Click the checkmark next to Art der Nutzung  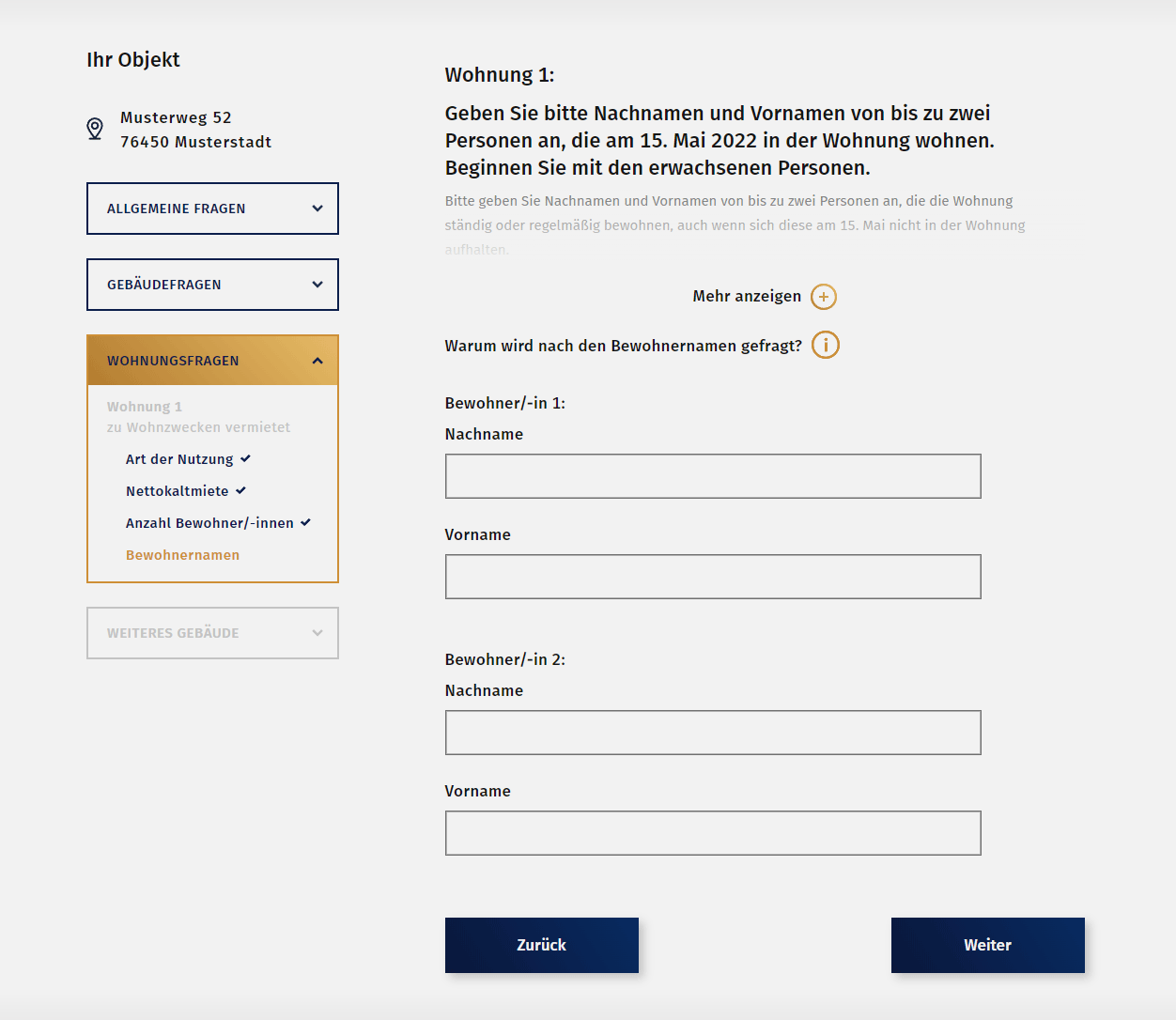point(246,458)
